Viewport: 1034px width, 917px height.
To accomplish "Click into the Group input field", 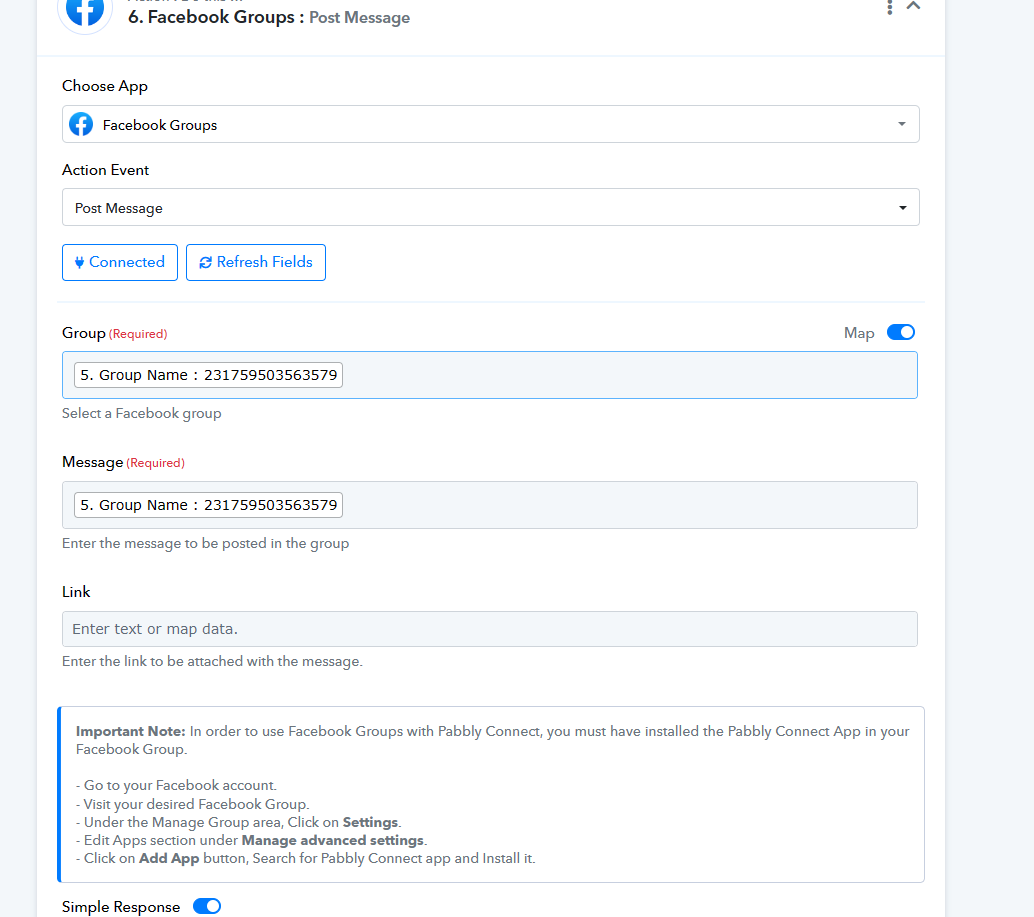I will pos(490,375).
